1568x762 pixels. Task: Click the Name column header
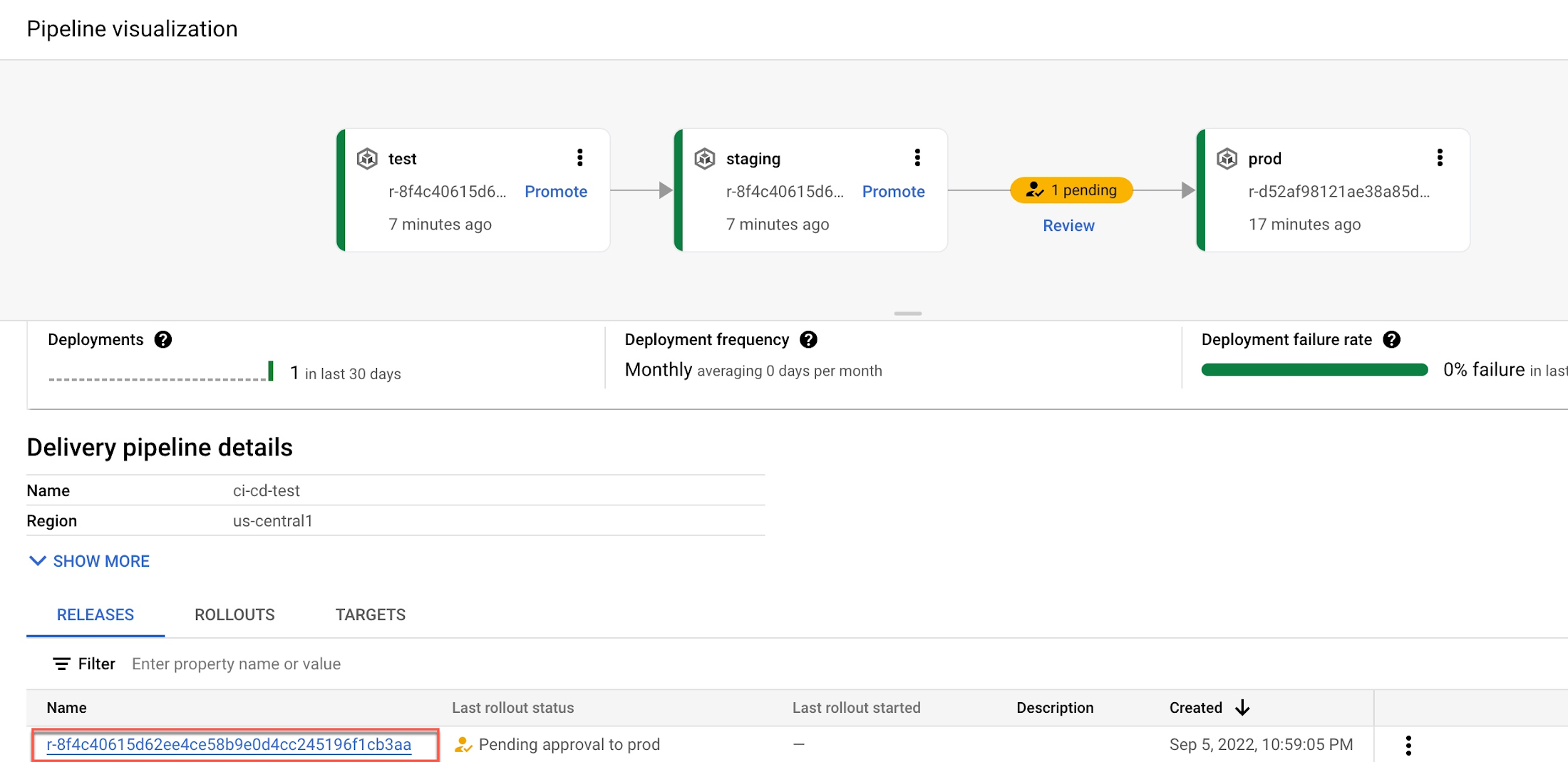(67, 707)
